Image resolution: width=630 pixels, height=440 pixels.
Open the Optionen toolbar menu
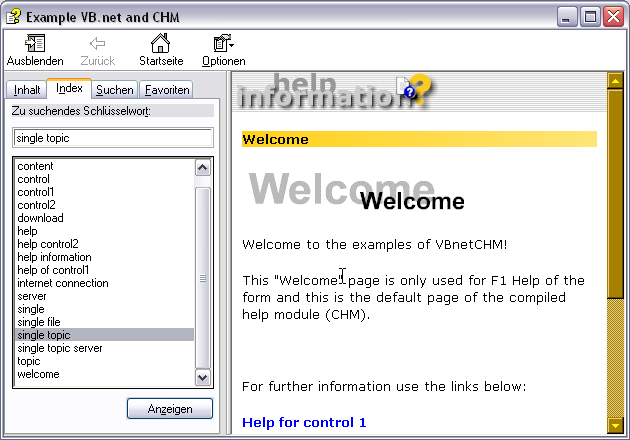(223, 44)
